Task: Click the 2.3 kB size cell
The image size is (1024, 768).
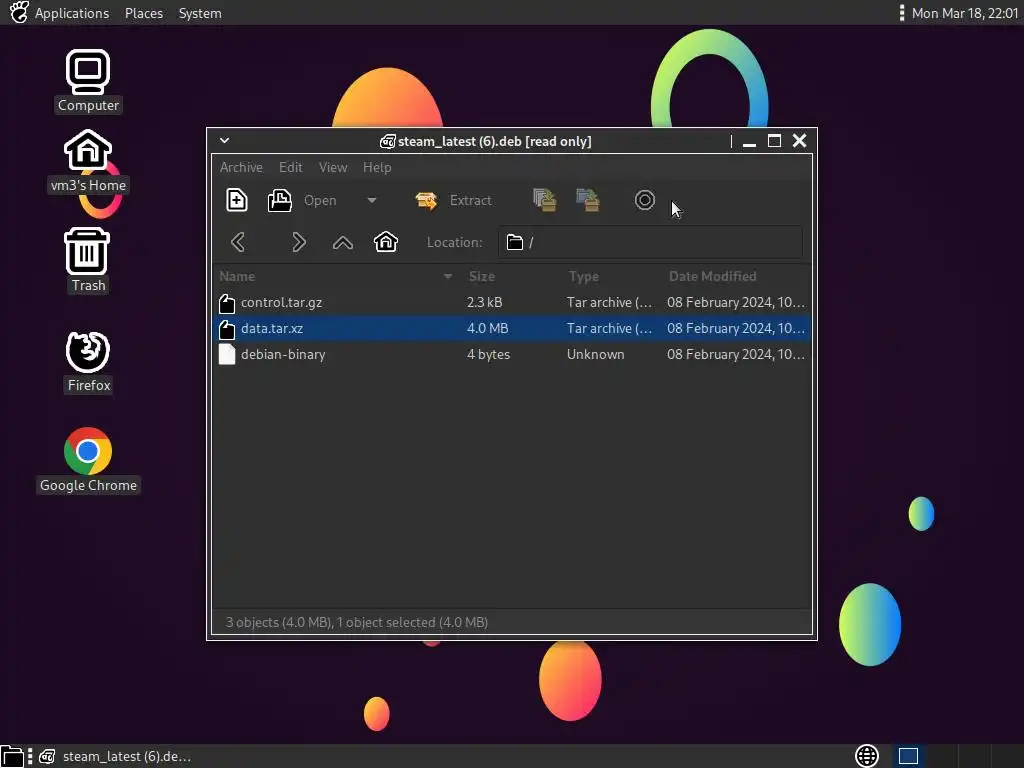Action: click(485, 302)
